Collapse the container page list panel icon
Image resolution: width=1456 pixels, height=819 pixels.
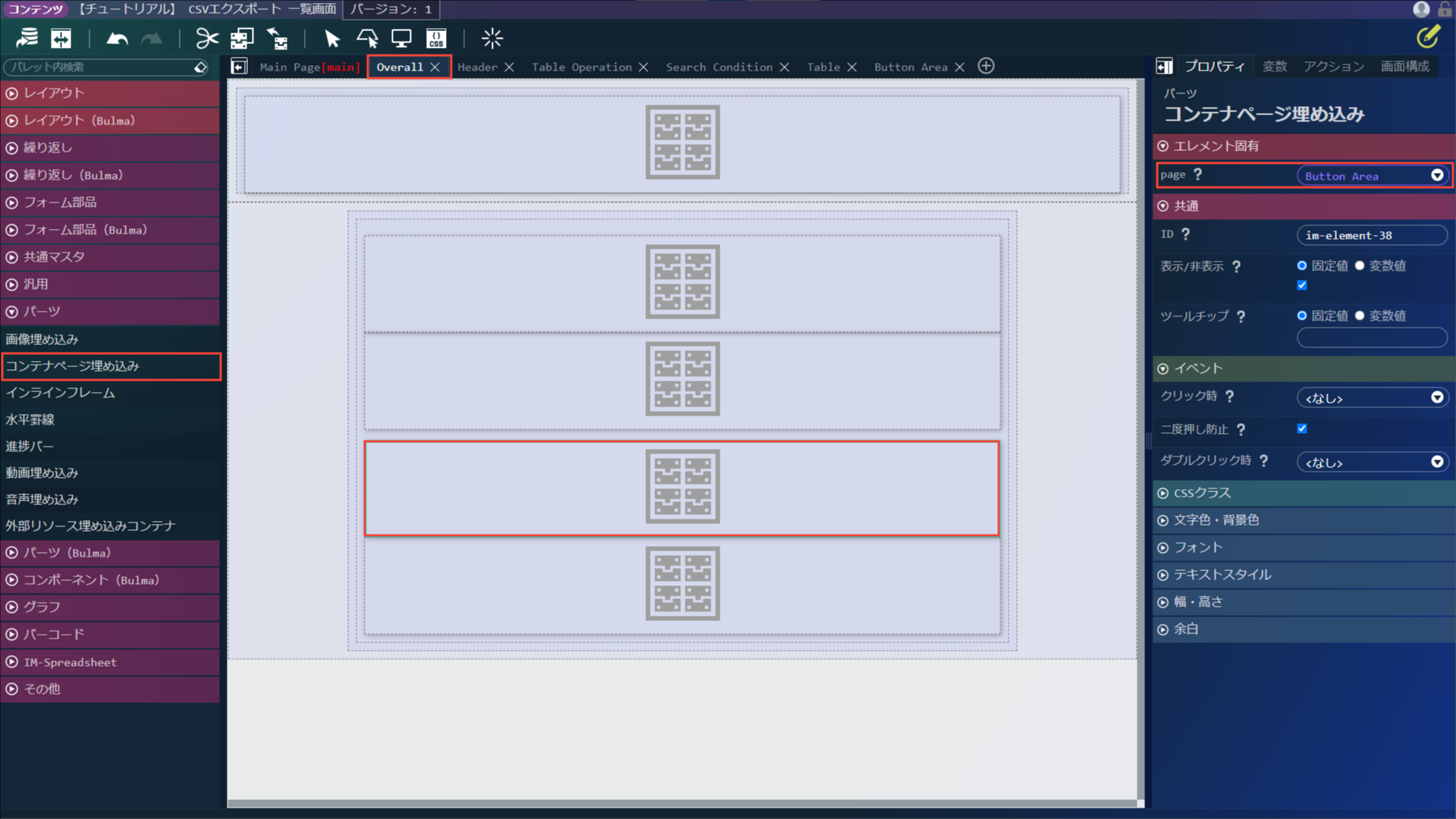[239, 67]
